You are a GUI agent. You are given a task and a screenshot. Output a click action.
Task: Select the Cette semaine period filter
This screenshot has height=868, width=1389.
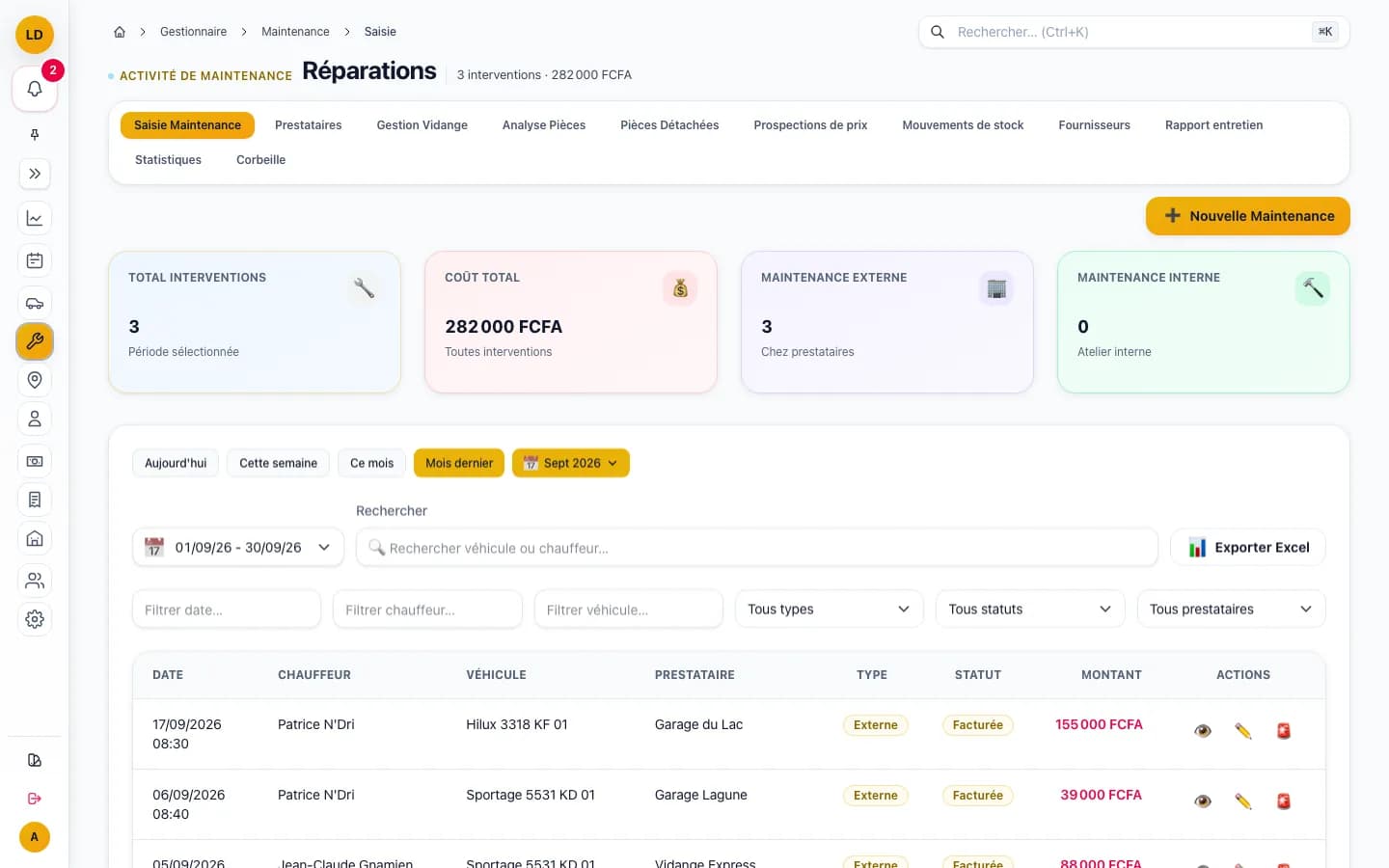click(278, 463)
